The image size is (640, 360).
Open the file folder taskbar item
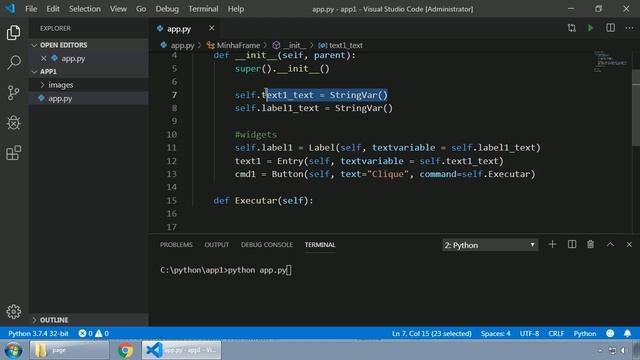(69, 351)
